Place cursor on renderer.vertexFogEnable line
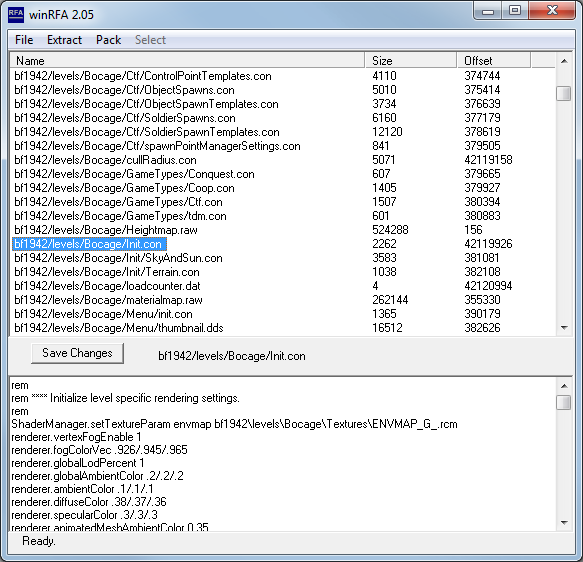Image resolution: width=583 pixels, height=562 pixels. click(76, 437)
